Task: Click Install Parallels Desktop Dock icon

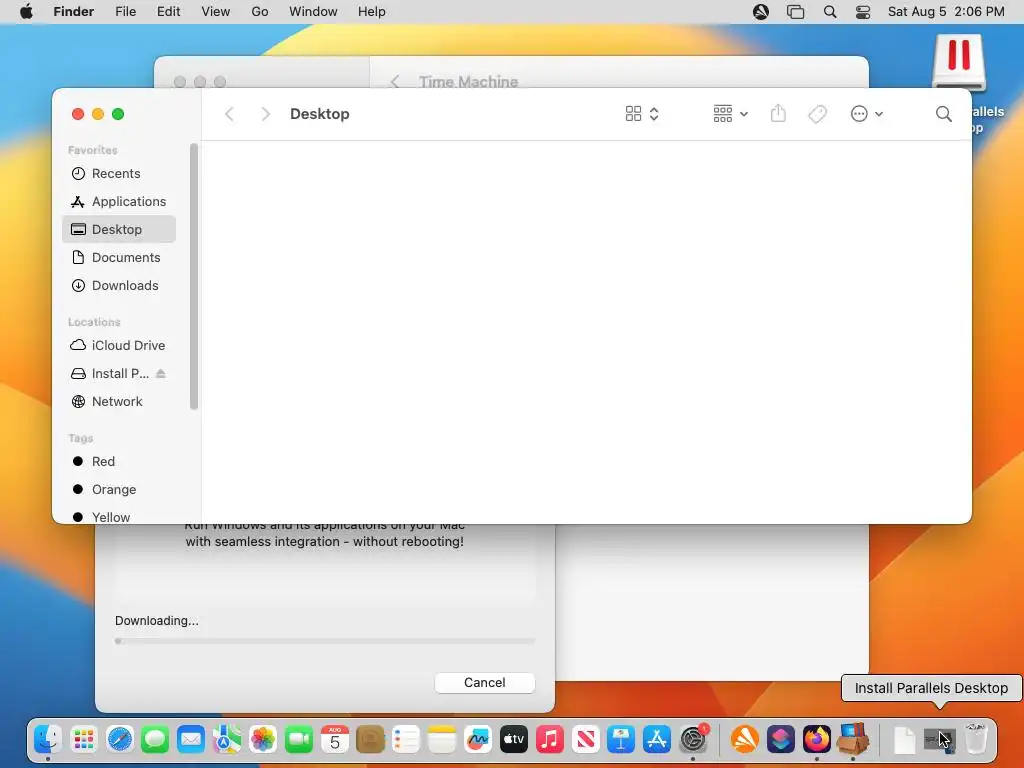Action: [x=939, y=740]
